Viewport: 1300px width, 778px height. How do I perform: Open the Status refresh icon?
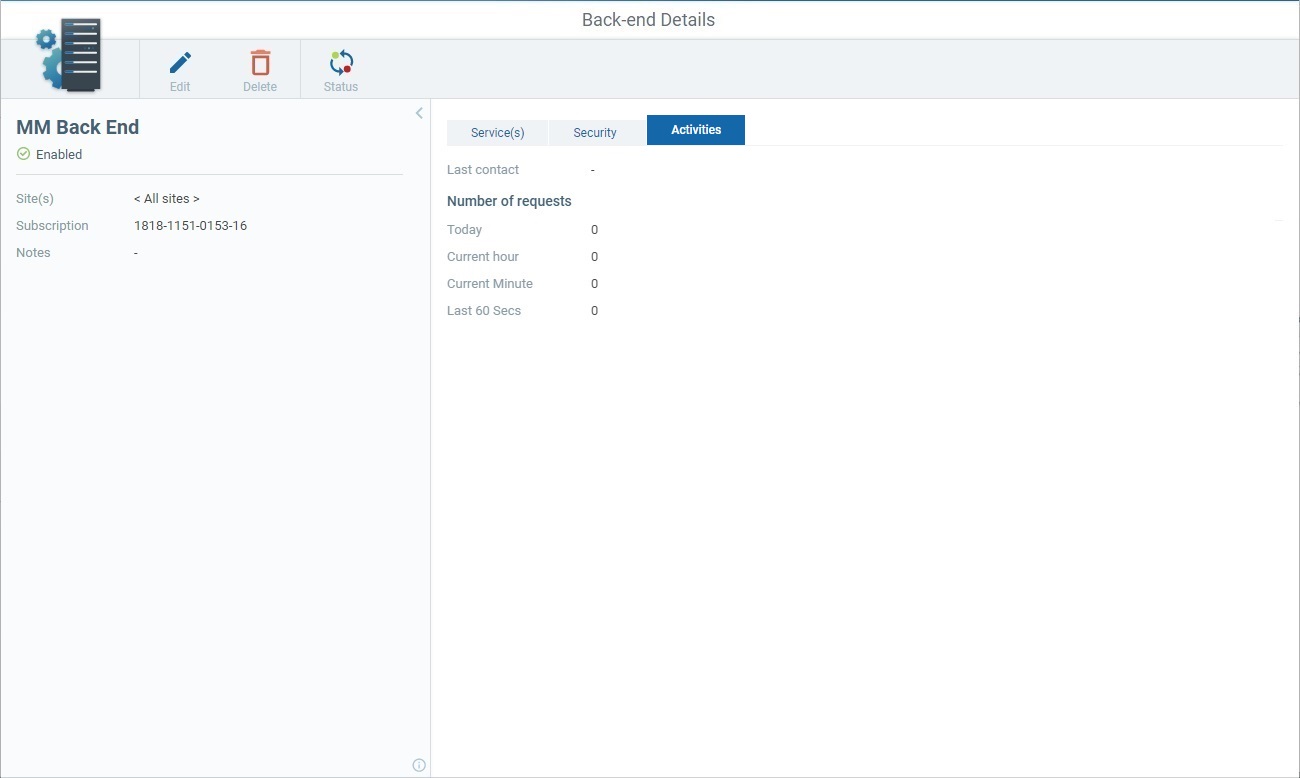340,62
